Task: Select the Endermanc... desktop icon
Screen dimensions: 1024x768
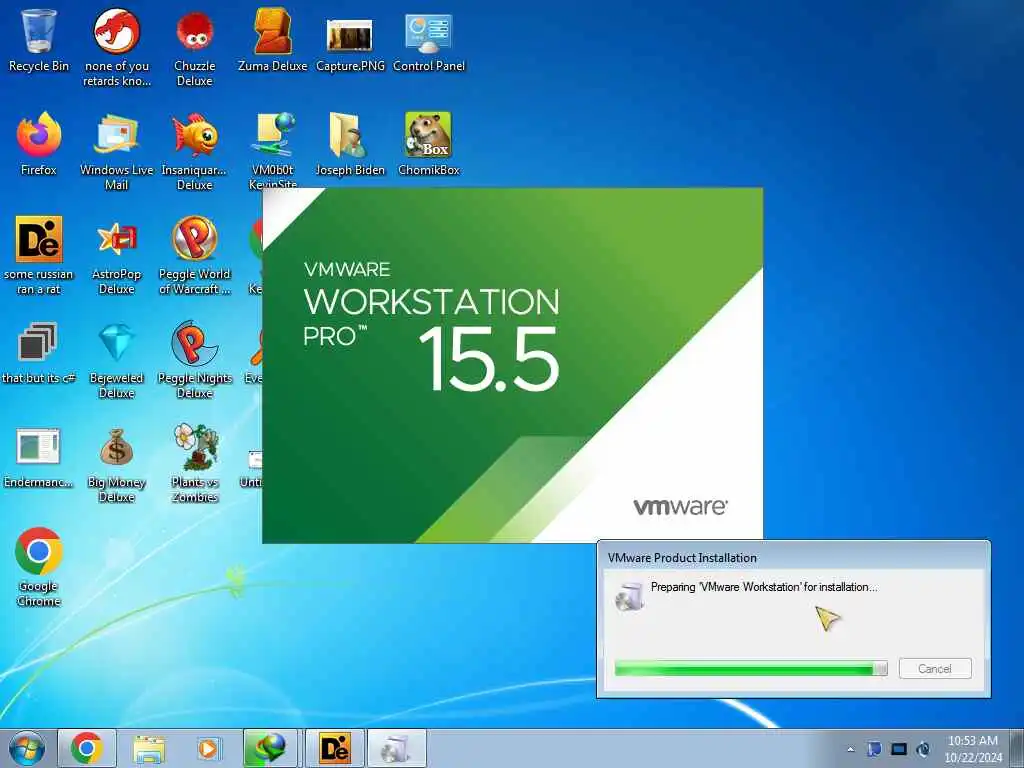Action: click(39, 456)
